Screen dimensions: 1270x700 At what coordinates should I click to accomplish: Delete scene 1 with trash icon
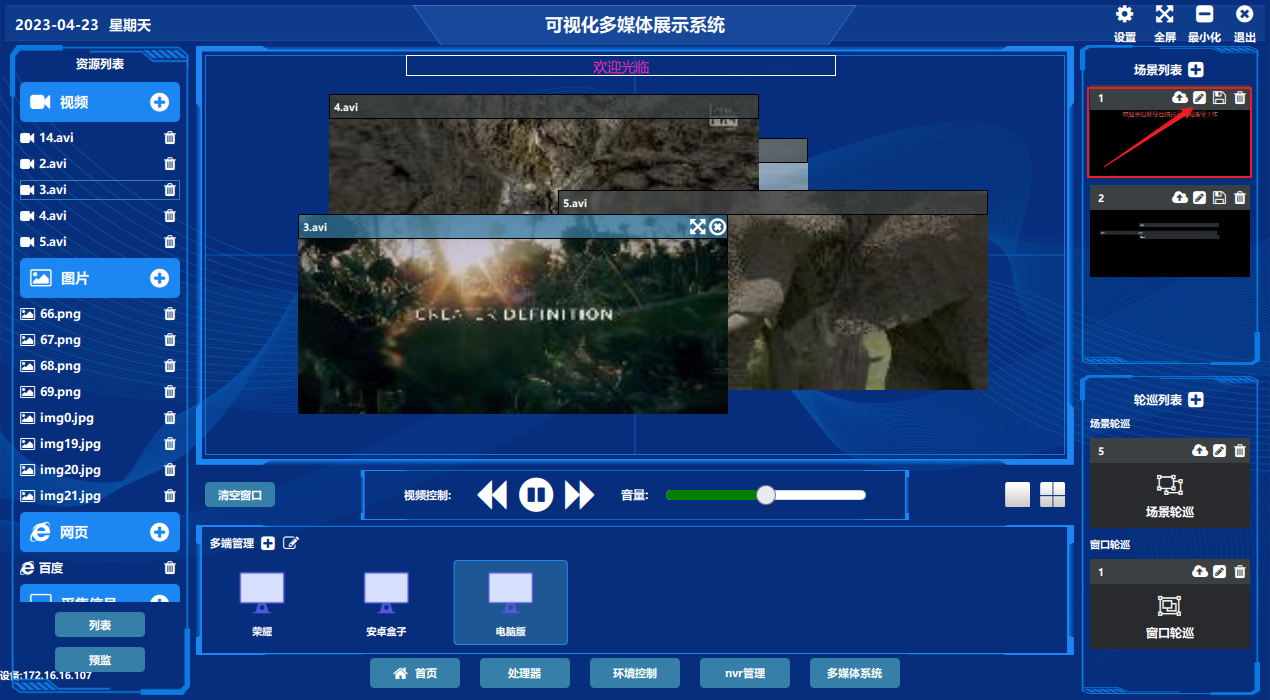click(1240, 98)
